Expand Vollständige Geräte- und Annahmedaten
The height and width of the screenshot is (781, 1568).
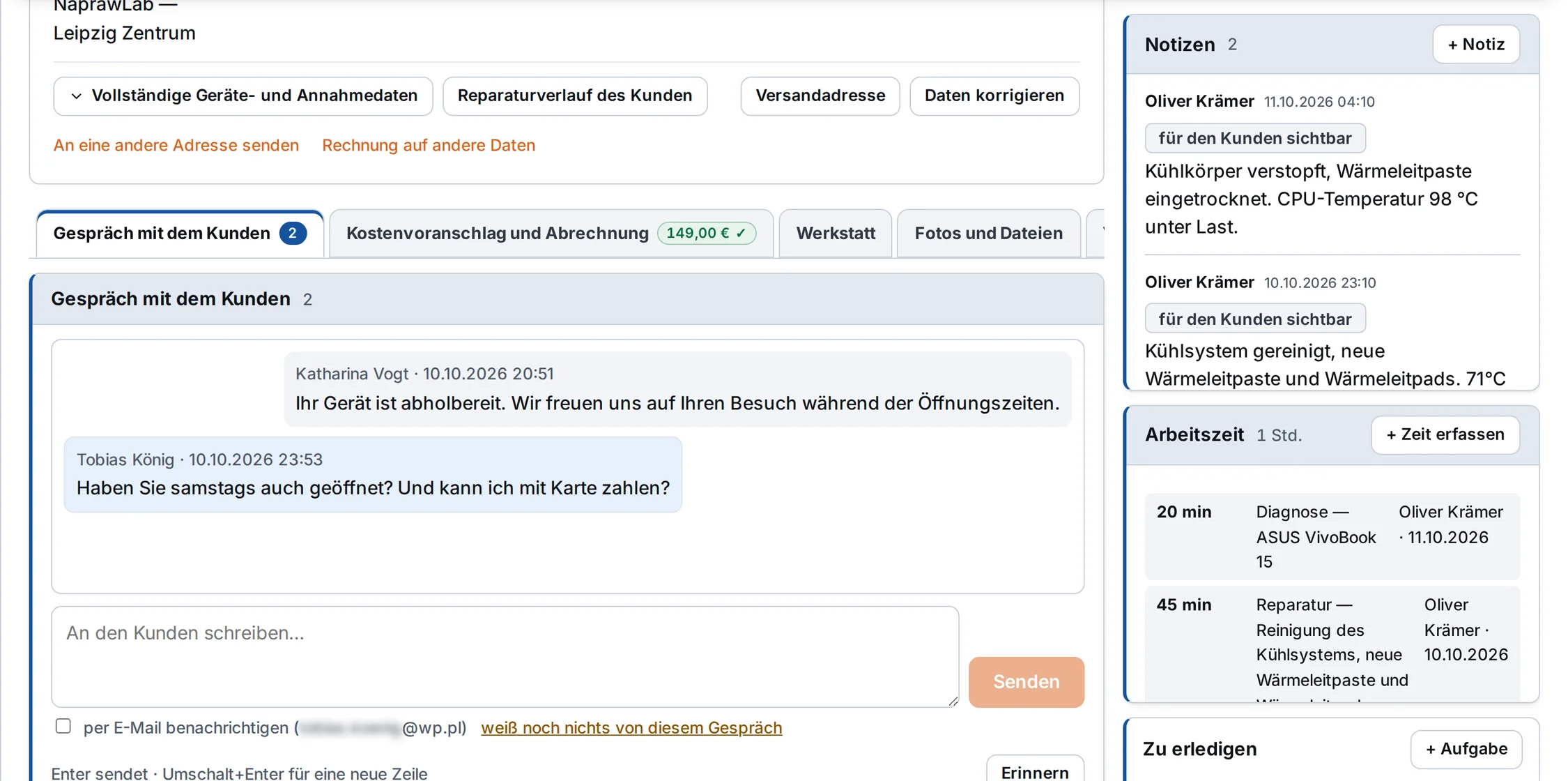tap(243, 96)
